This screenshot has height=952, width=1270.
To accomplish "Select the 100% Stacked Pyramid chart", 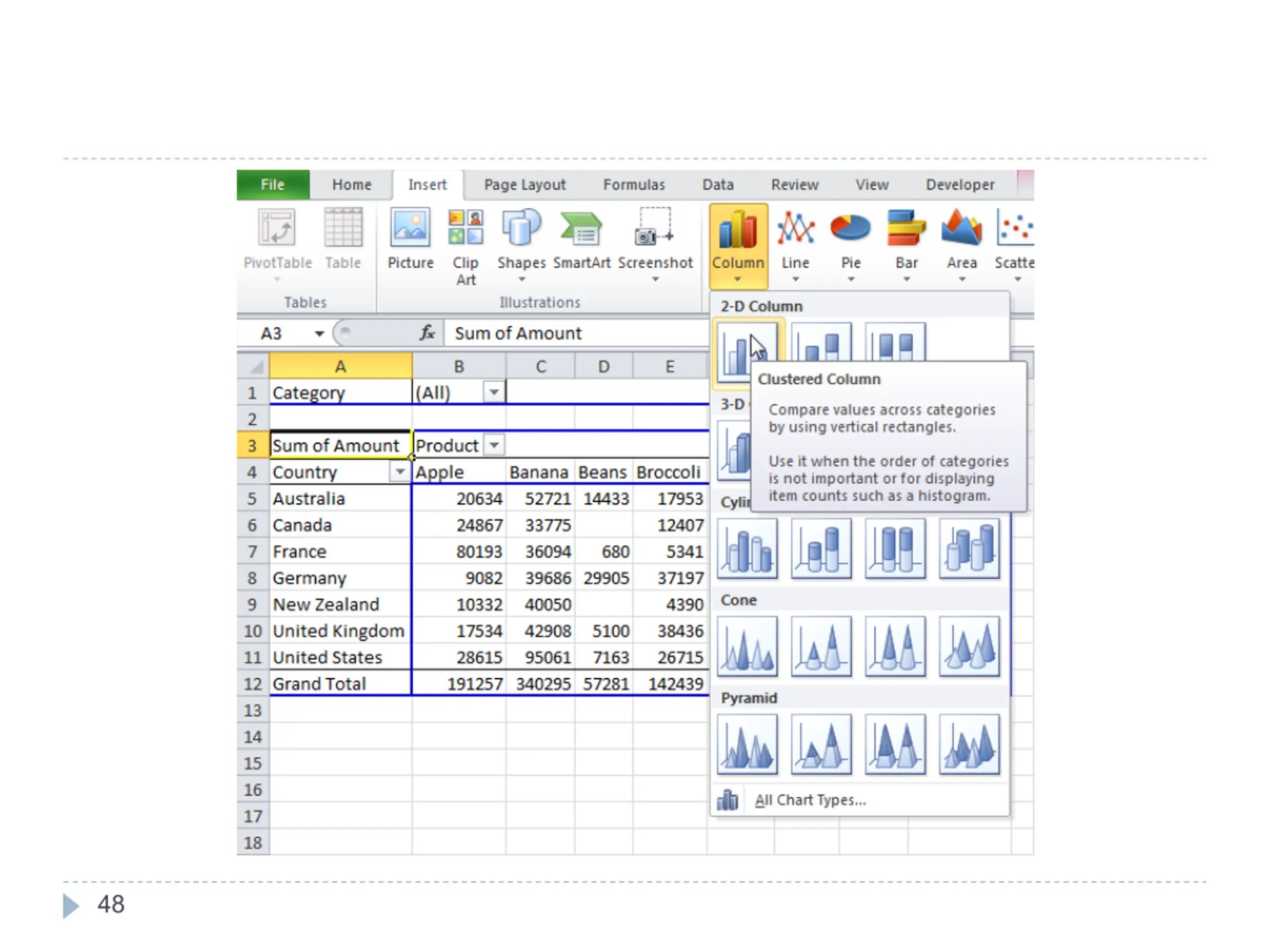I will coord(895,744).
